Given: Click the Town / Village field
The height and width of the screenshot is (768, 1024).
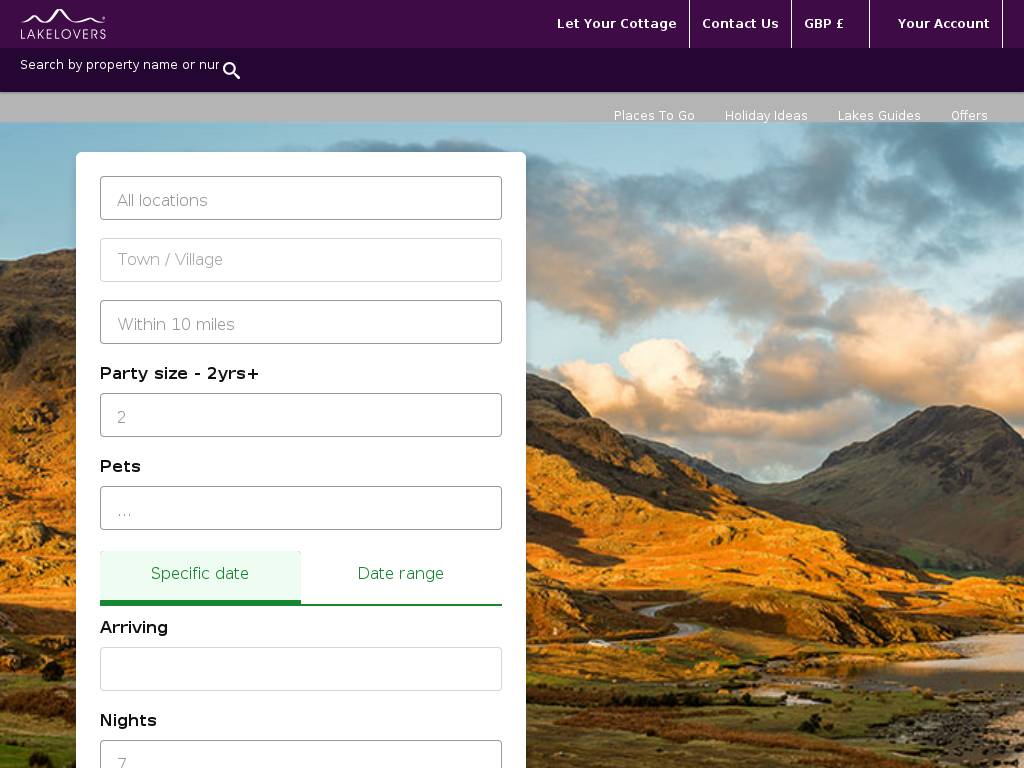Looking at the screenshot, I should [x=301, y=260].
